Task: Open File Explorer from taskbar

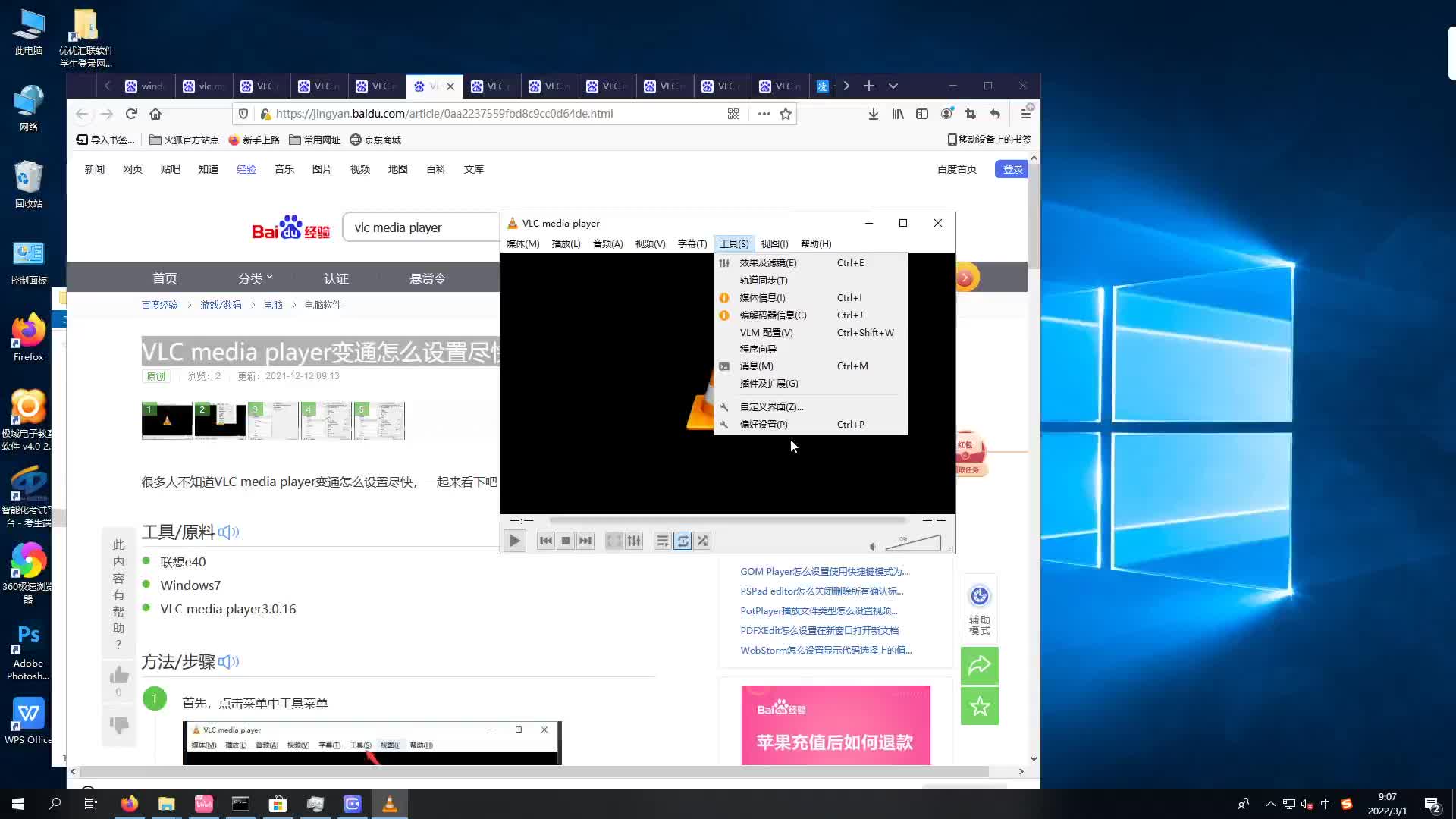Action: (x=166, y=804)
